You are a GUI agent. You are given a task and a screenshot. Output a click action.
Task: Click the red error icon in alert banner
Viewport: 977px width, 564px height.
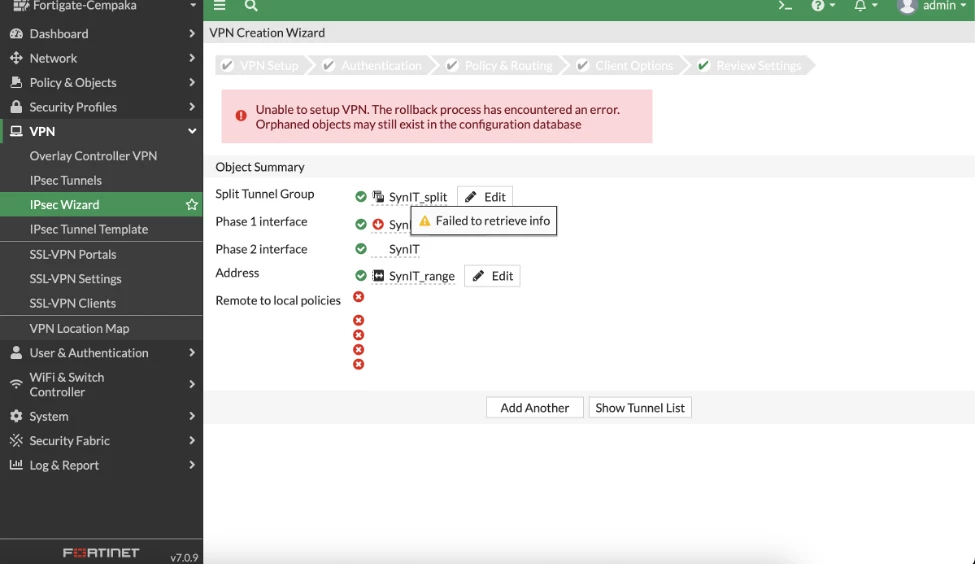(x=241, y=116)
